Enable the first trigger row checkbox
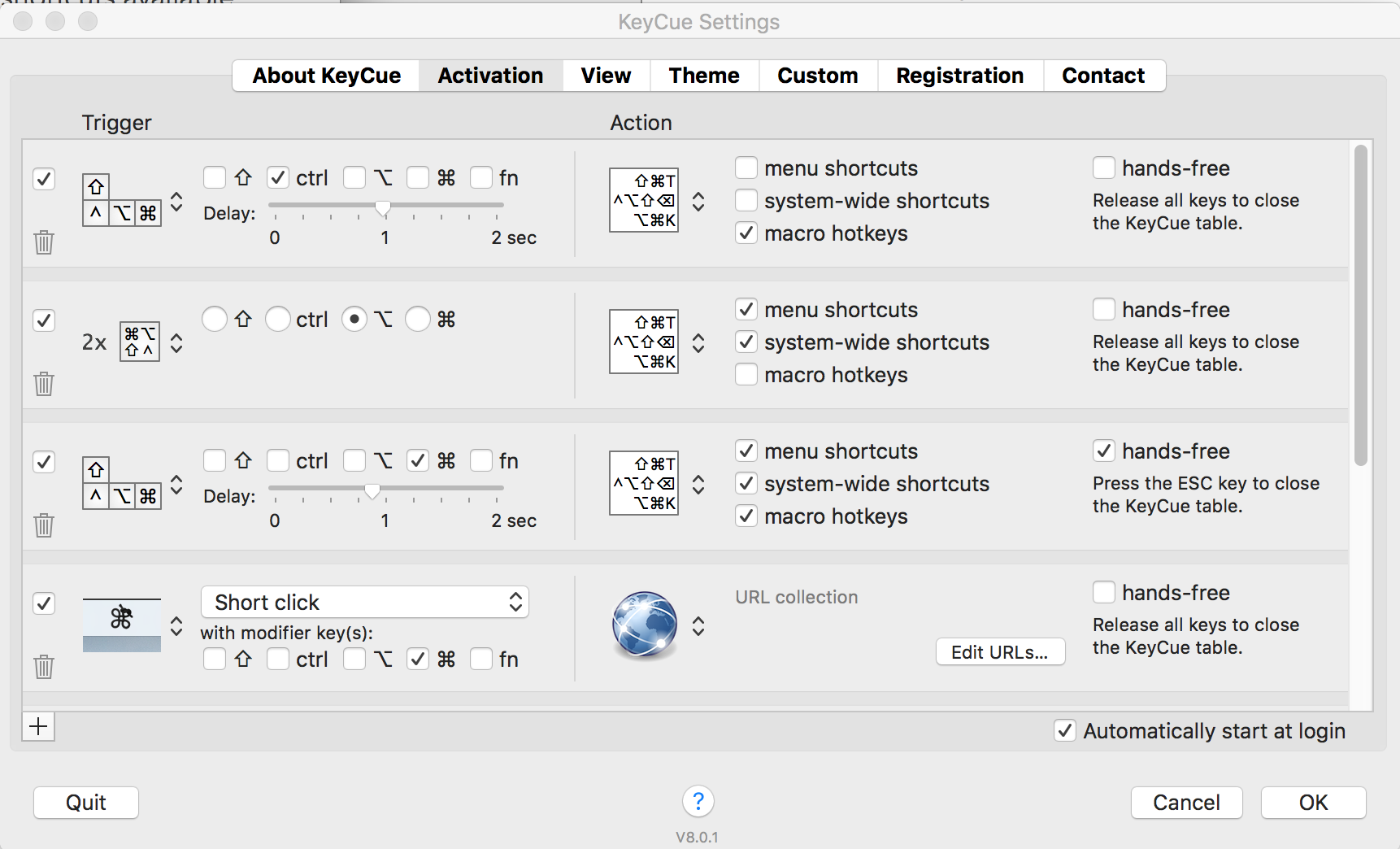Screen dimensions: 1400x849 click(44, 179)
